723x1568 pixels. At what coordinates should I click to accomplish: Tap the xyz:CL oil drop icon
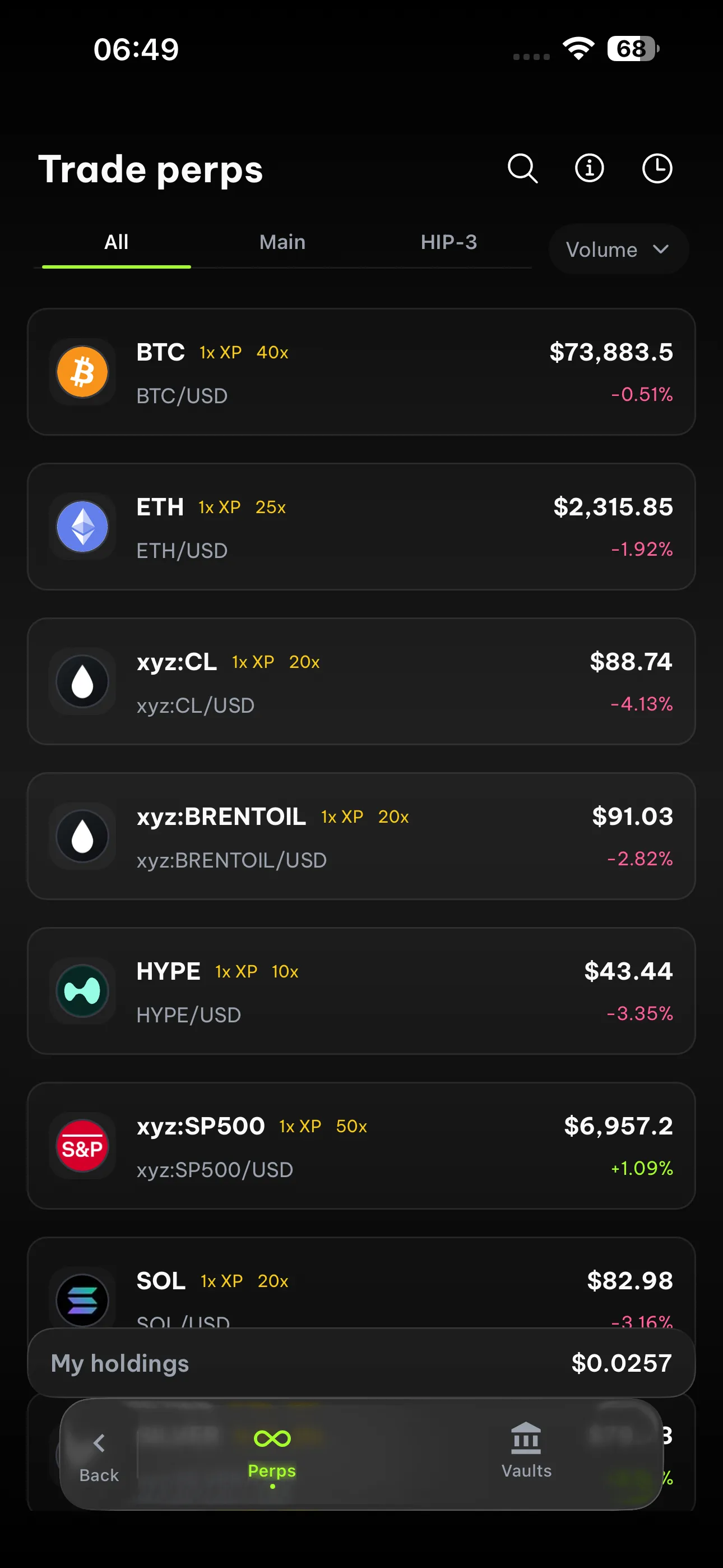(x=82, y=681)
